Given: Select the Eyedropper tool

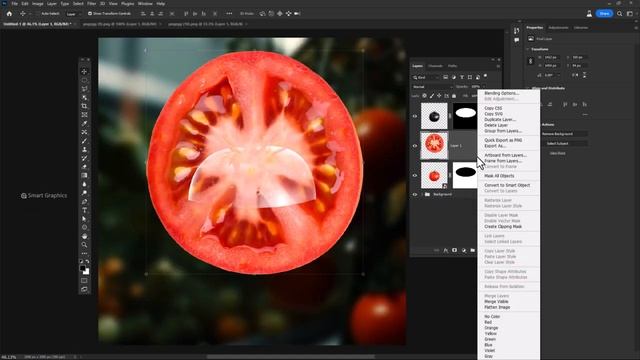Looking at the screenshot, I should click(84, 123).
